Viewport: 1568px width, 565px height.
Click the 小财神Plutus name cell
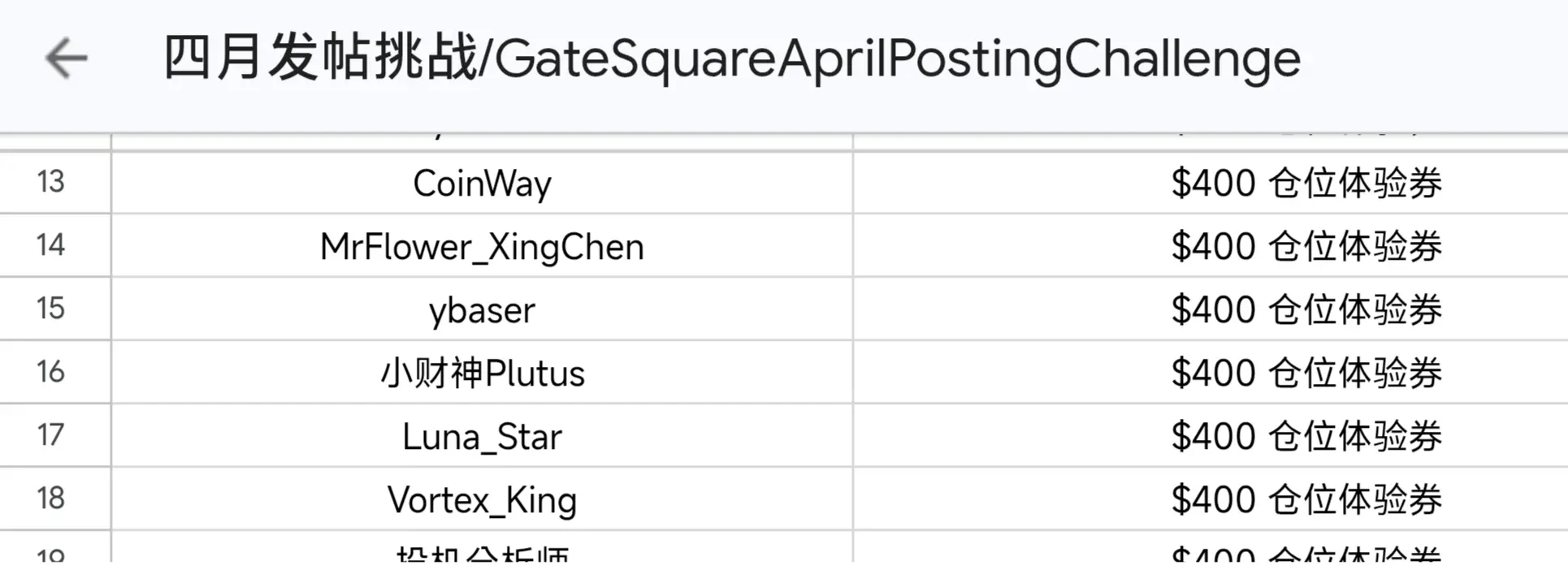(482, 373)
